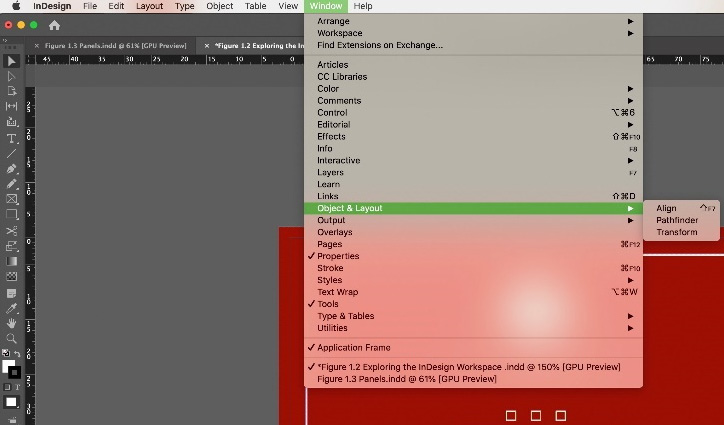This screenshot has height=425, width=724.
Task: Expand the Comments submenu
Action: [473, 101]
